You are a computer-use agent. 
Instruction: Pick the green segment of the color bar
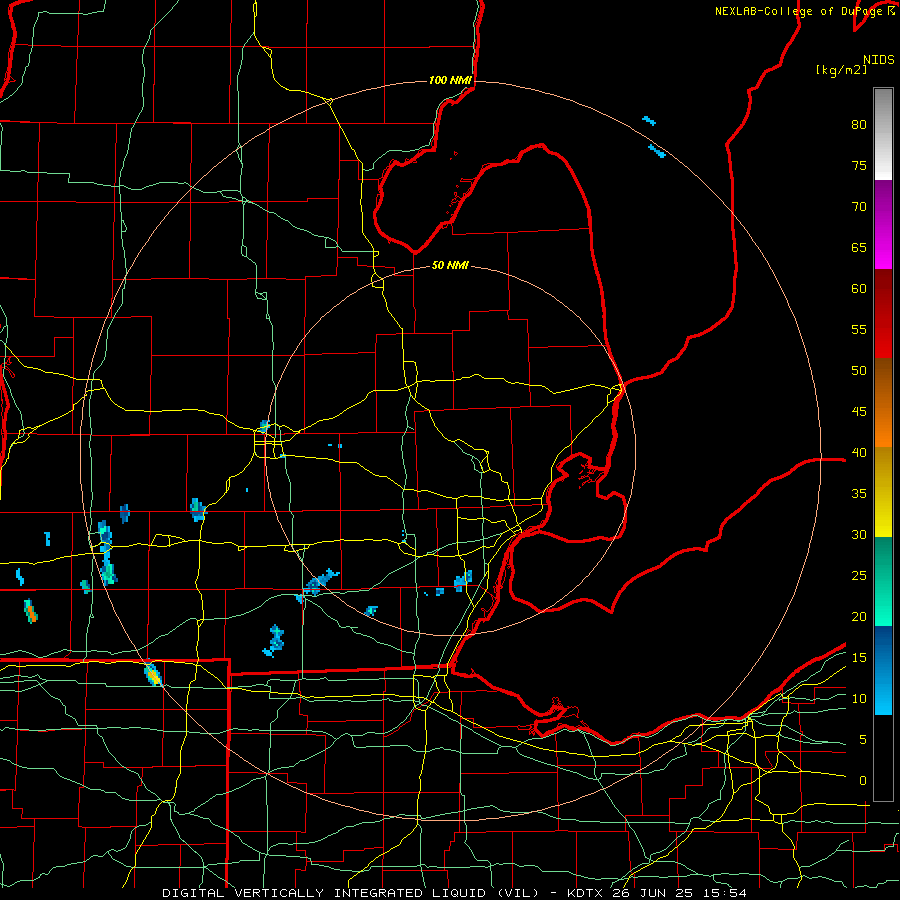(x=883, y=581)
